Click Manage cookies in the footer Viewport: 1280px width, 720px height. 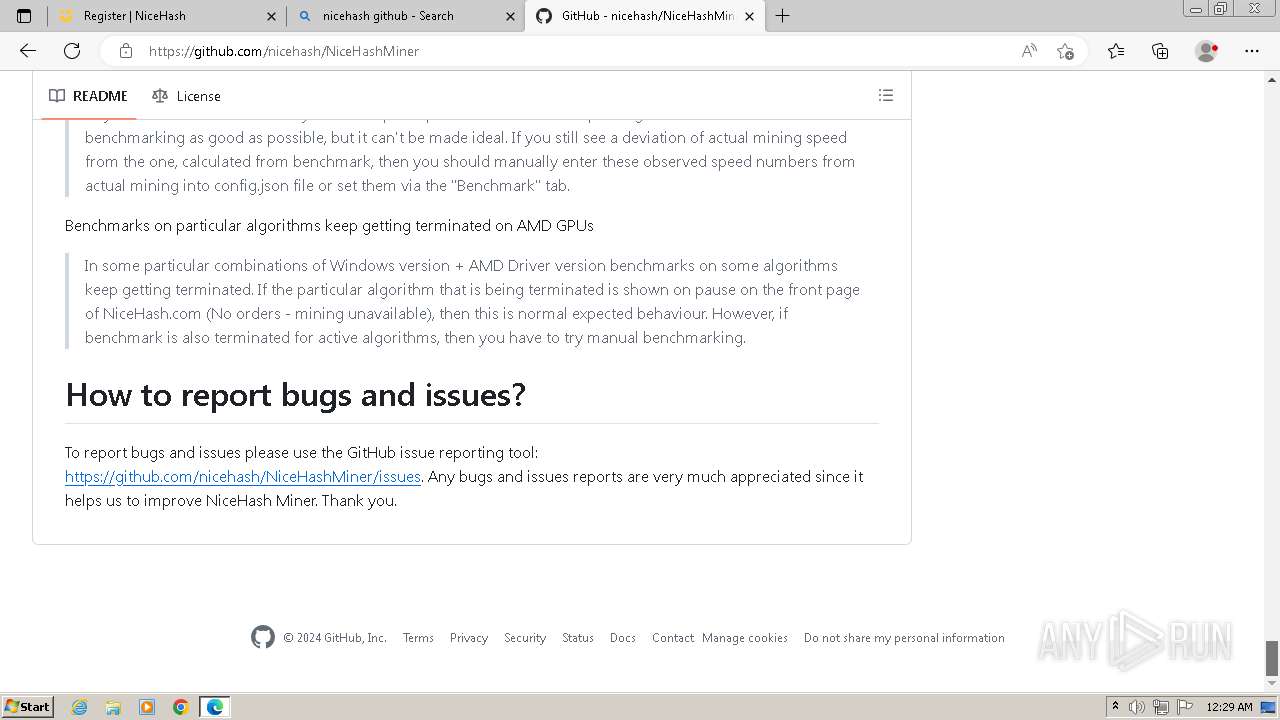pyautogui.click(x=745, y=638)
